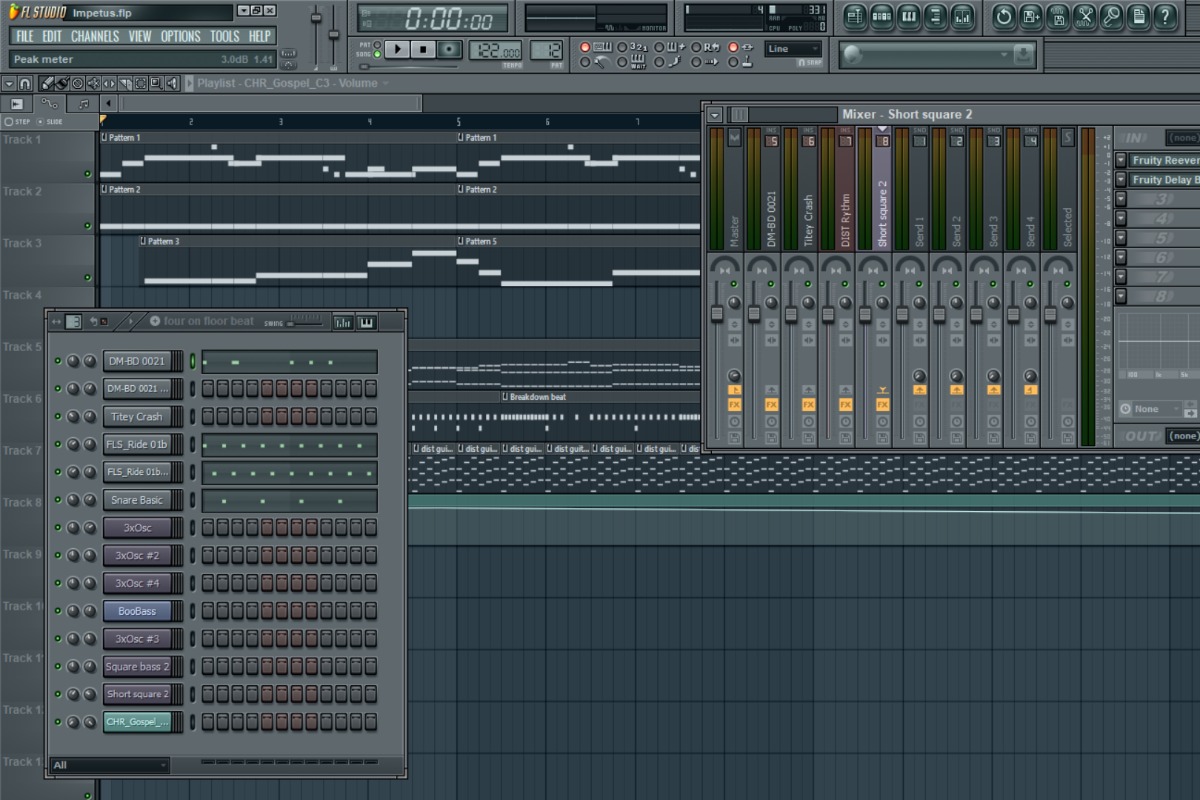Open the mixer IN (none) input selector

pos(1182,137)
